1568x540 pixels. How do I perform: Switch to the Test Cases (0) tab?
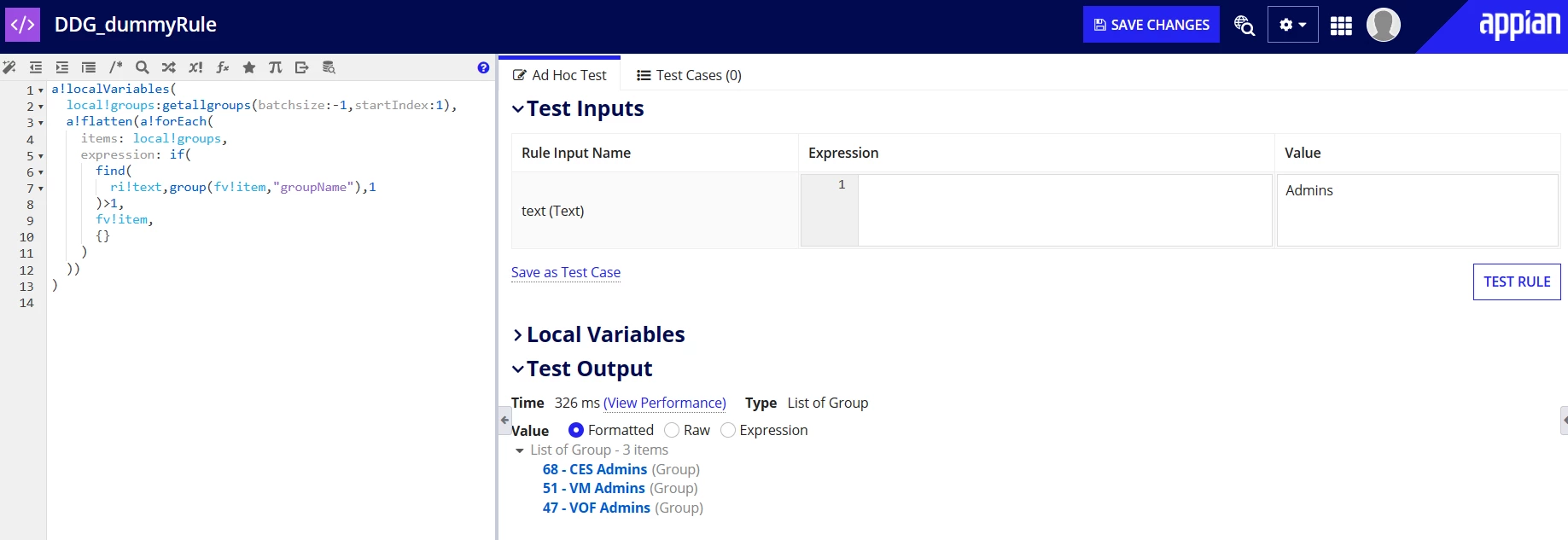(689, 75)
